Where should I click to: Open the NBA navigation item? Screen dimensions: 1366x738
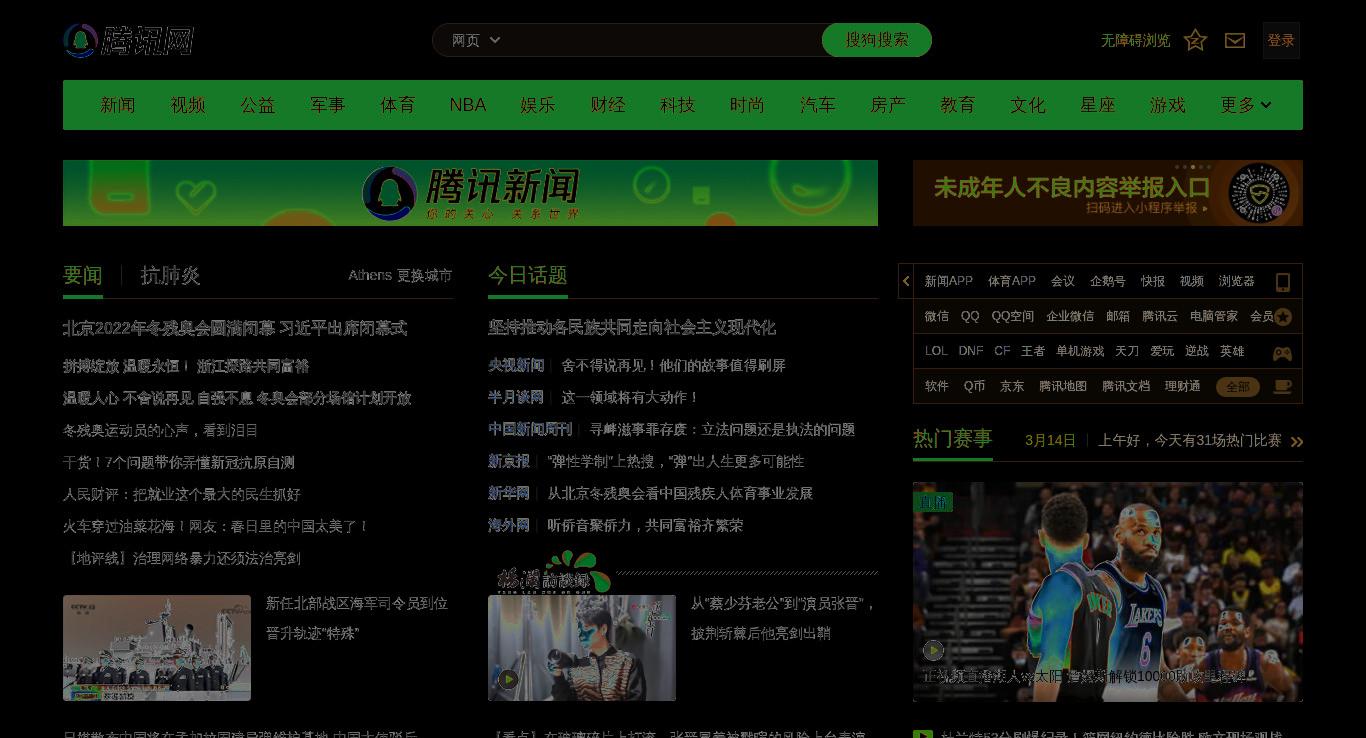coord(467,105)
